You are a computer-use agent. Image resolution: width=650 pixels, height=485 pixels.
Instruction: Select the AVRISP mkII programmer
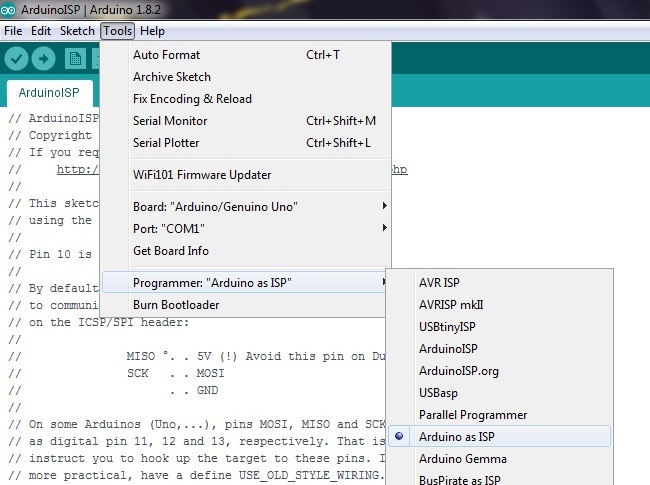point(500,305)
